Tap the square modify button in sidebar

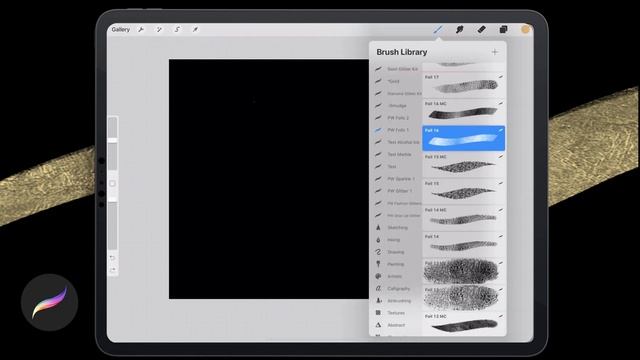point(113,184)
